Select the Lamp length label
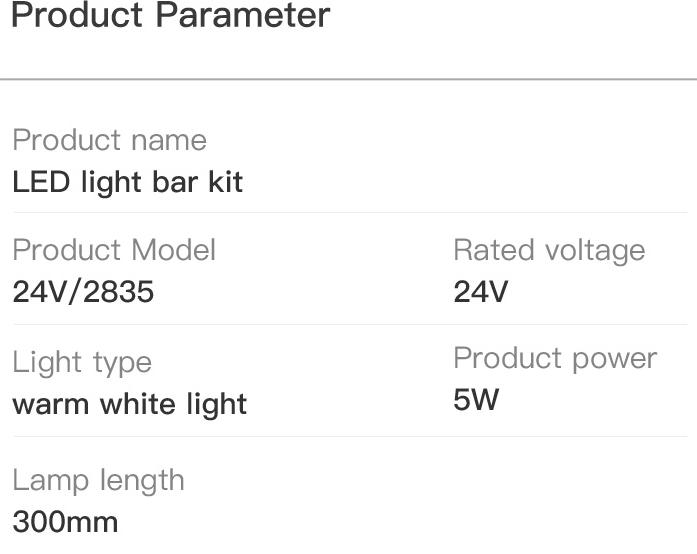The height and width of the screenshot is (554, 697). coord(98,481)
